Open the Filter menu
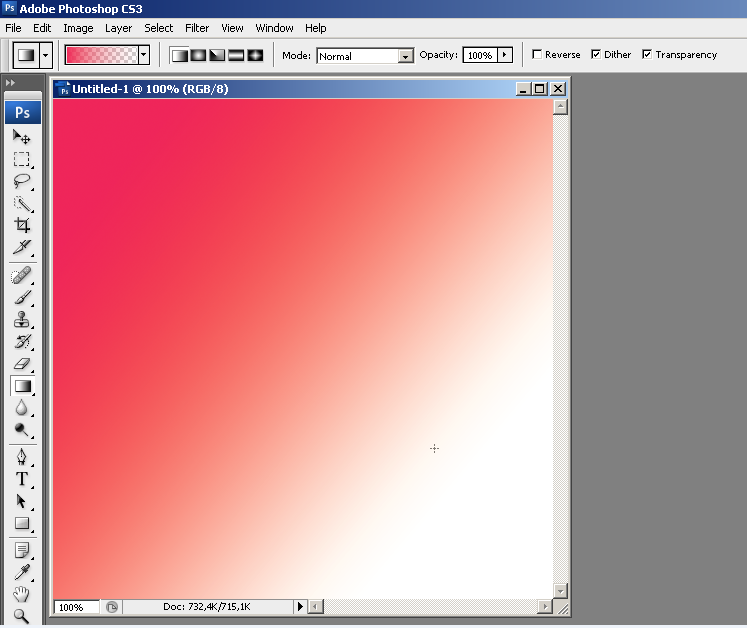This screenshot has width=747, height=628. 197,28
